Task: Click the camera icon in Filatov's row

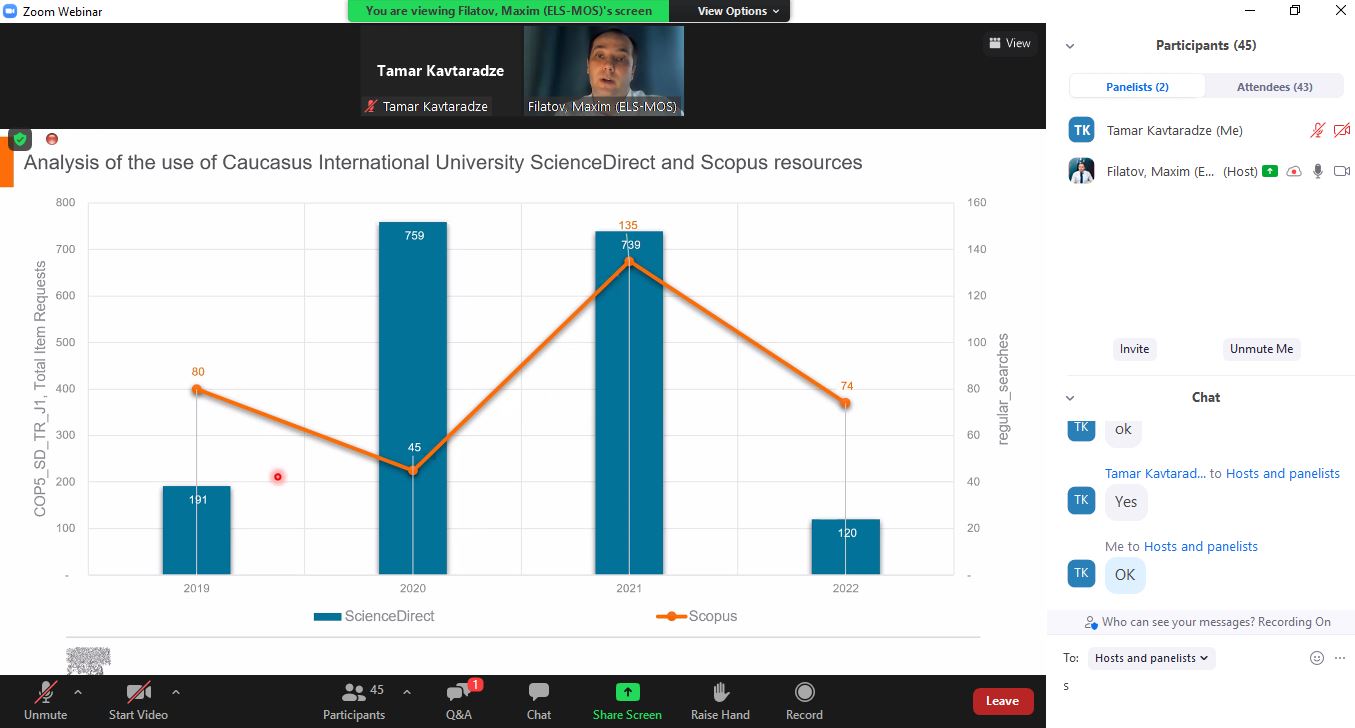Action: [1342, 171]
